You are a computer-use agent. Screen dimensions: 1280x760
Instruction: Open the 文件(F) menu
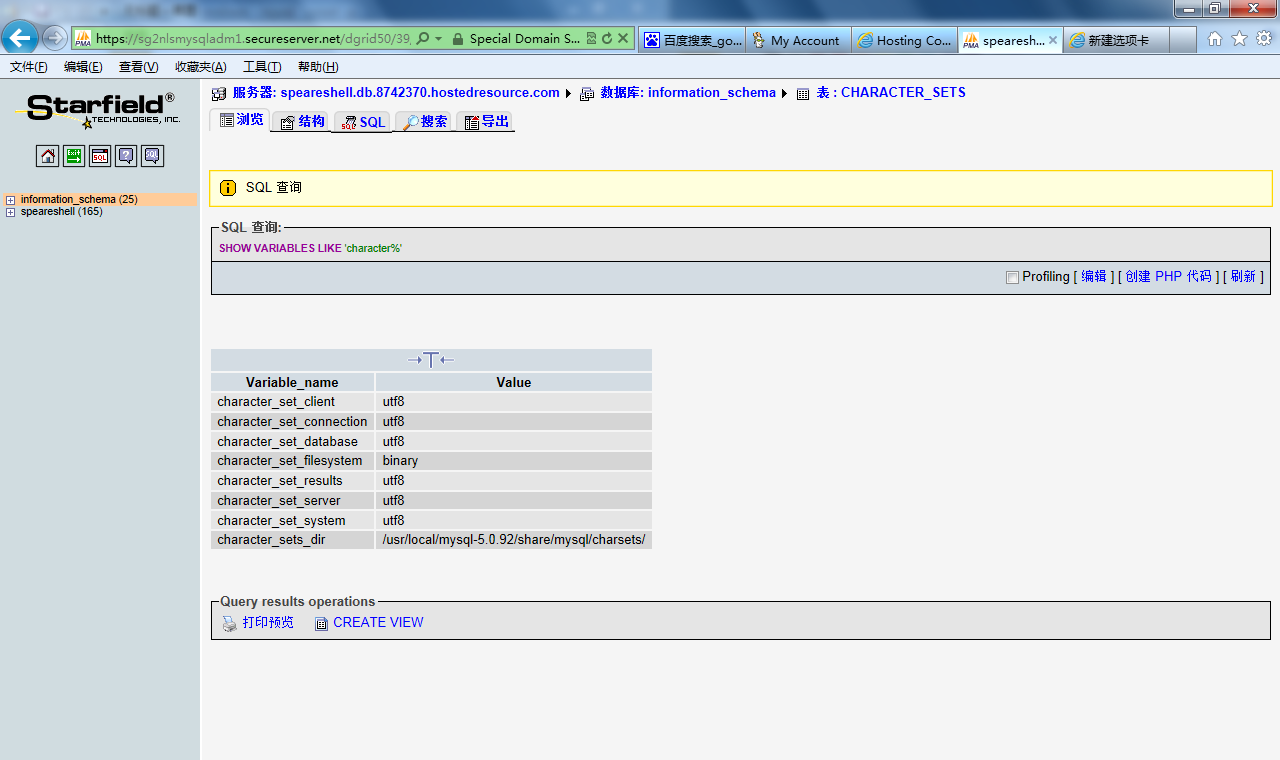29,67
